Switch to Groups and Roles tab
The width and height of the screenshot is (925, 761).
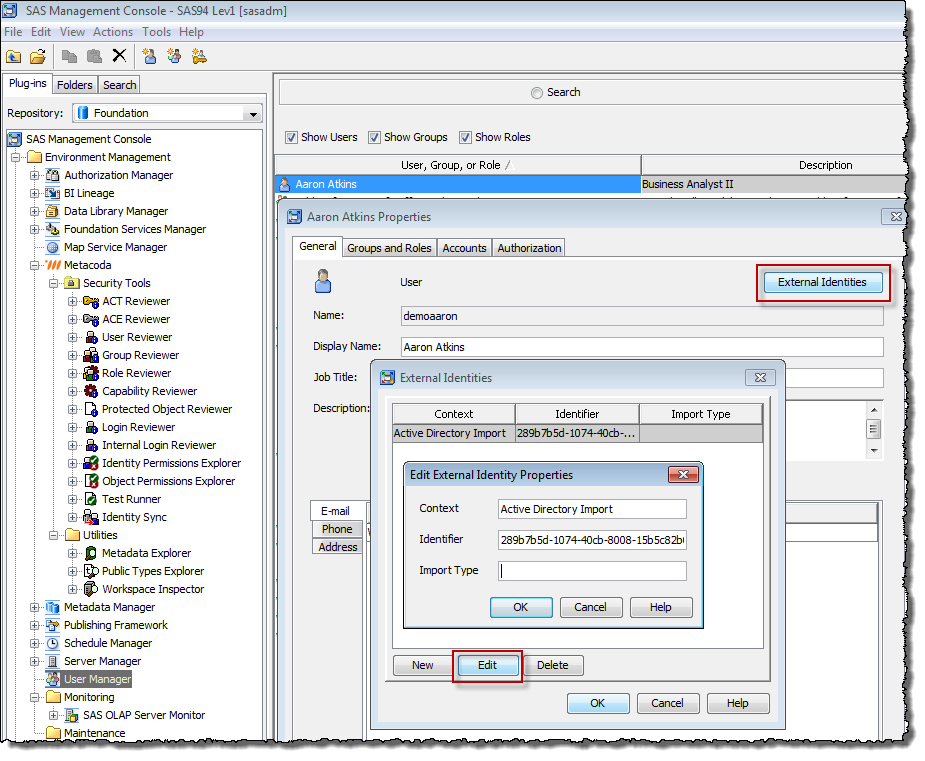(389, 248)
